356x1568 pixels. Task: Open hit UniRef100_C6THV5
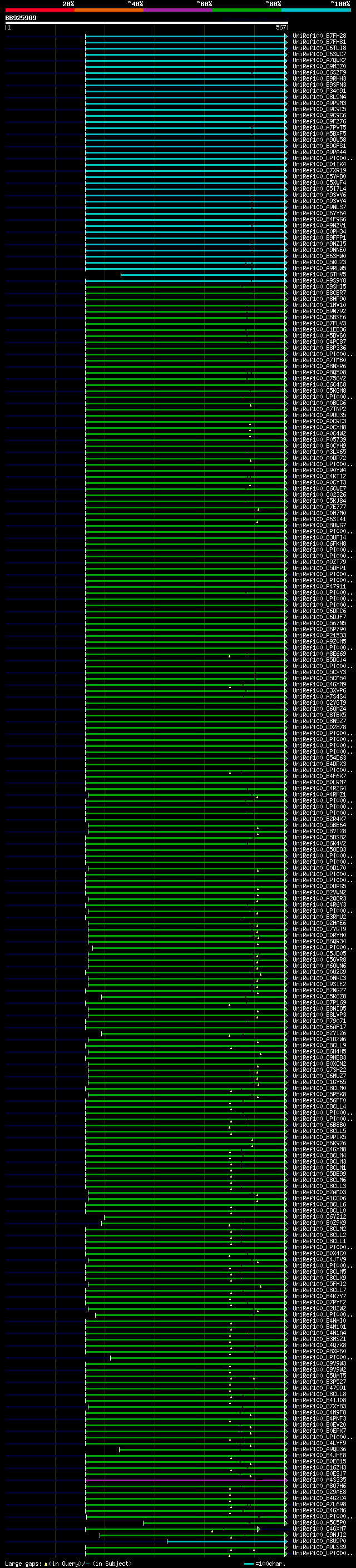[319, 275]
